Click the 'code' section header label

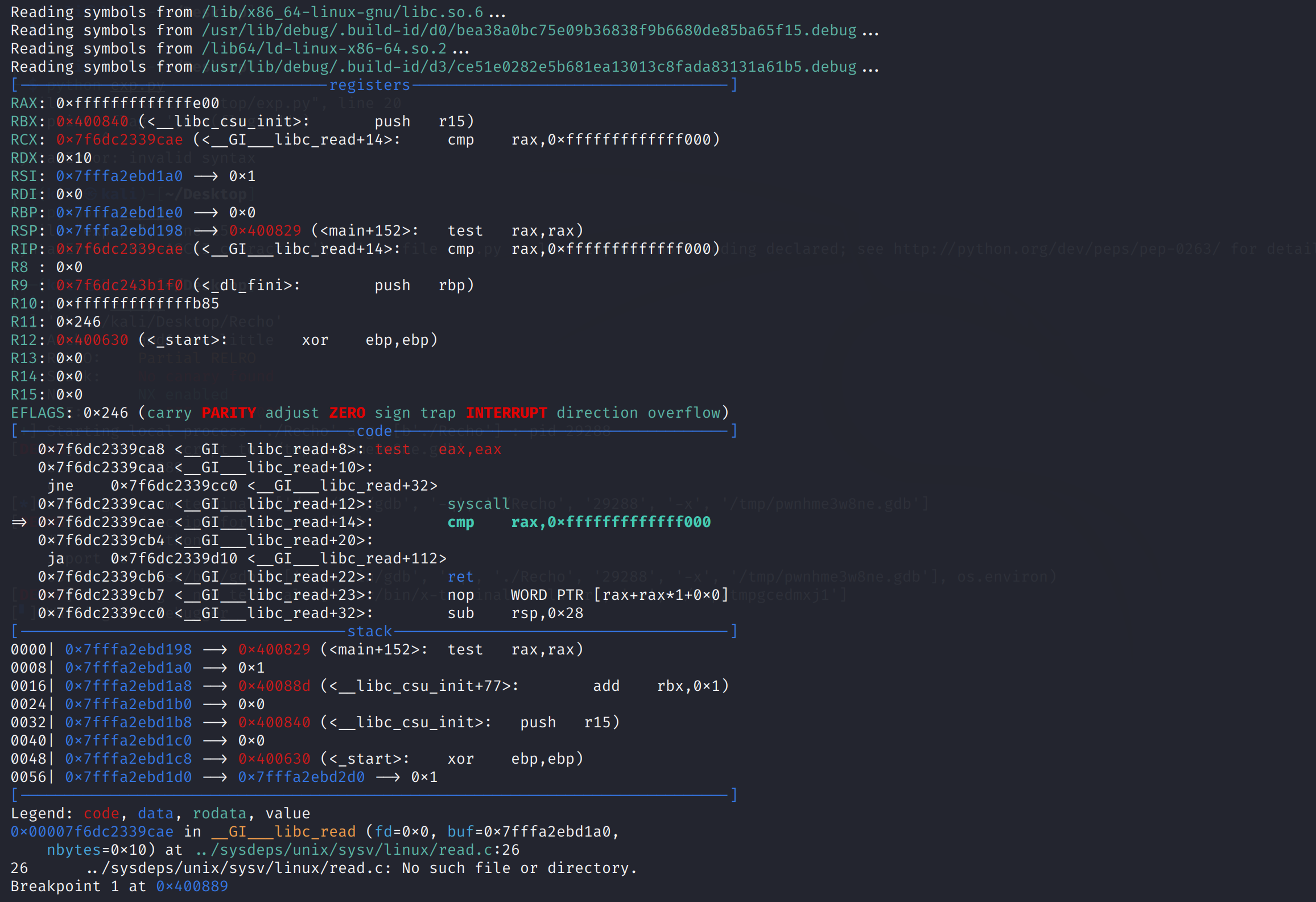[x=374, y=431]
